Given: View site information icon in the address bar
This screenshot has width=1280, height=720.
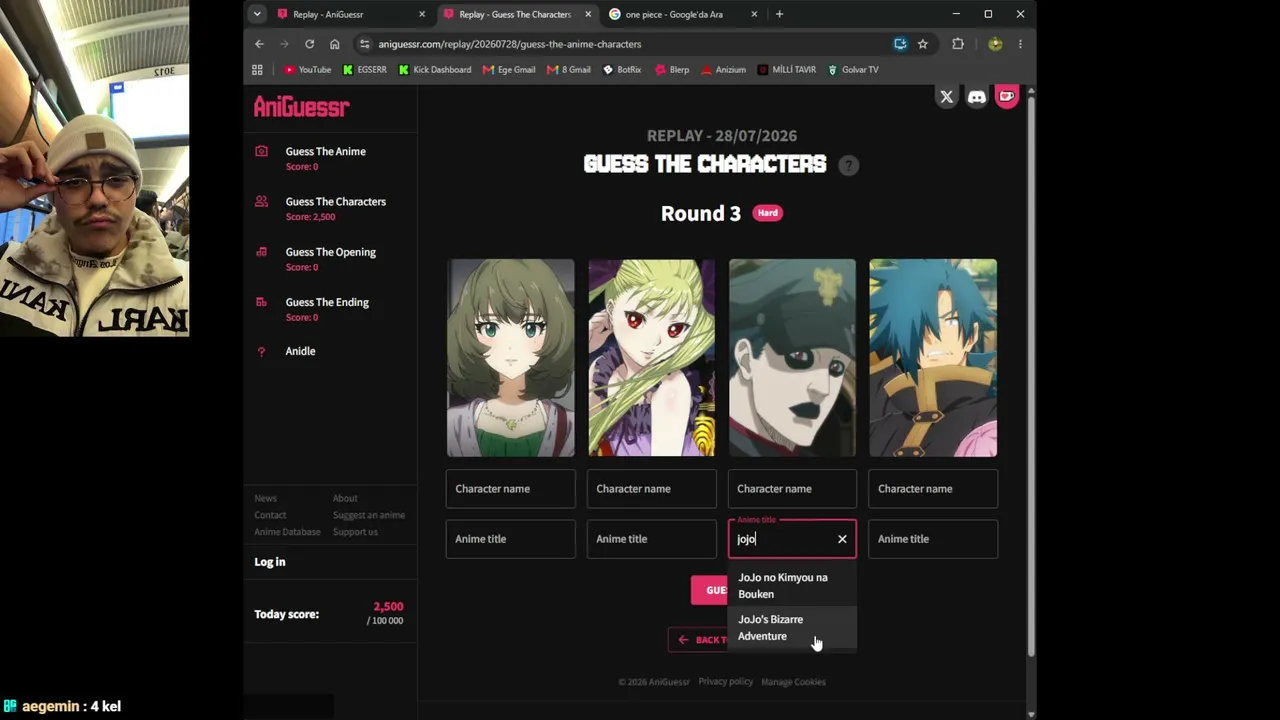Looking at the screenshot, I should click(x=364, y=44).
